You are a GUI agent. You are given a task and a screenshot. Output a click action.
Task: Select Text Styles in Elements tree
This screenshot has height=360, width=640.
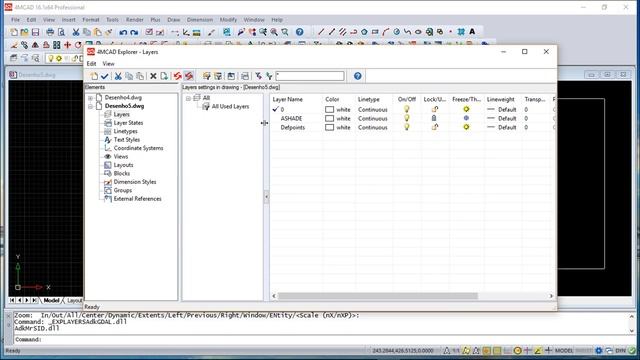[127, 140]
